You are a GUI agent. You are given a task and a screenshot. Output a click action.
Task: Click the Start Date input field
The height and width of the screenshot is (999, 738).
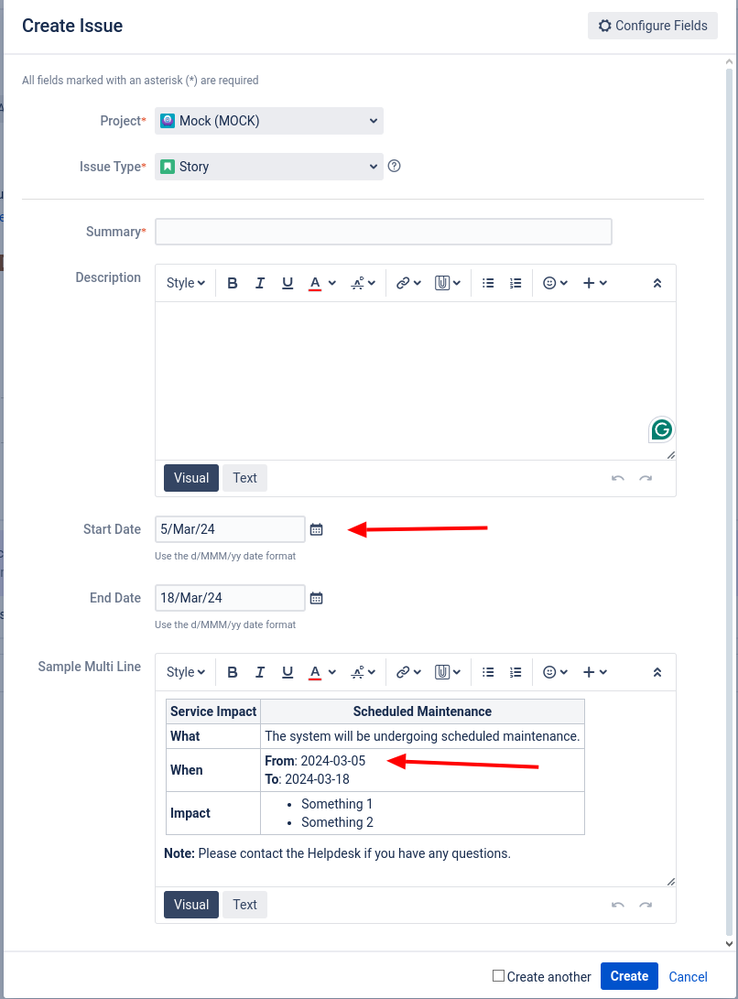tap(230, 529)
